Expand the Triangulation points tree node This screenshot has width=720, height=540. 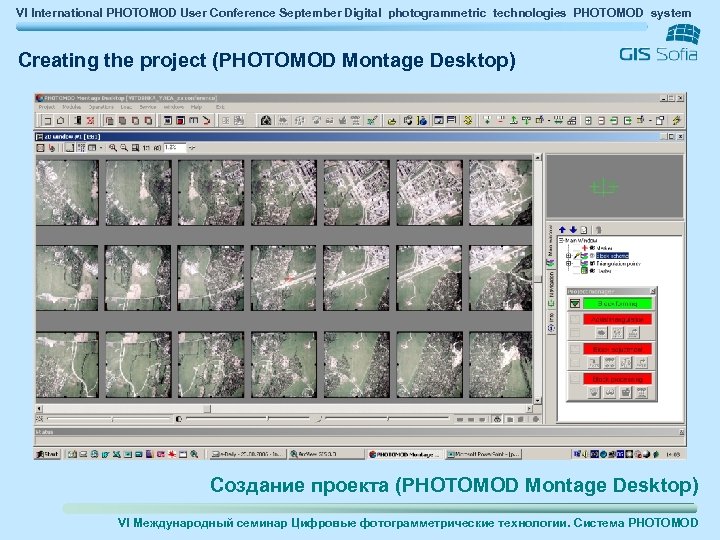click(568, 264)
